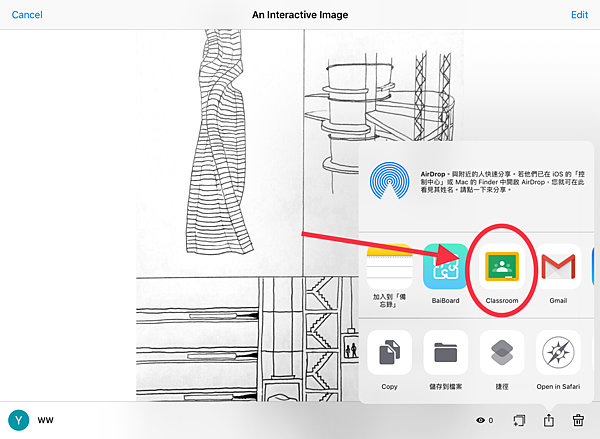Tap the Y user avatar
Image resolution: width=600 pixels, height=439 pixels.
[x=18, y=420]
